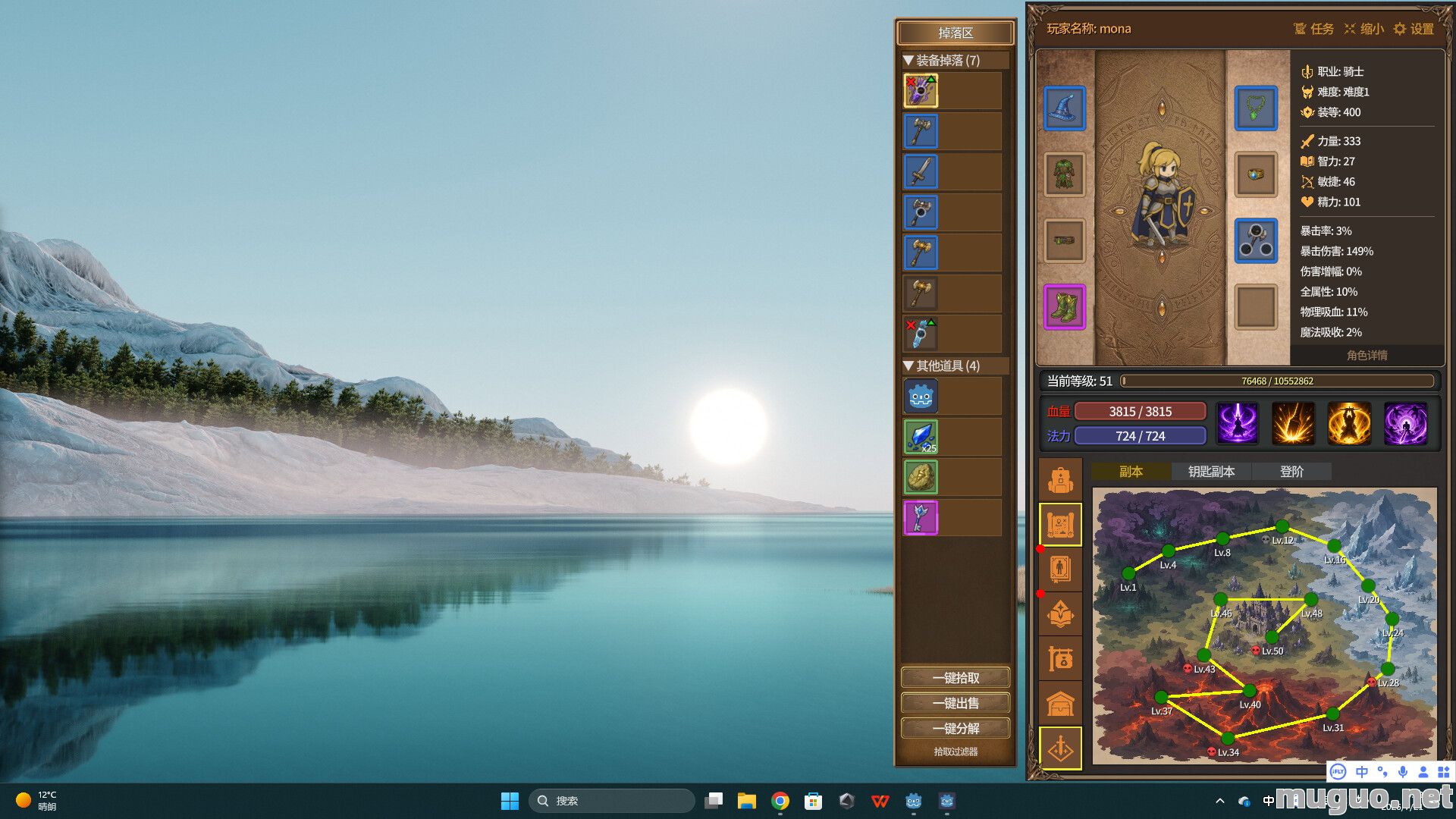Open the warehouse building sidebar icon
The width and height of the screenshot is (1456, 819).
point(1060,703)
